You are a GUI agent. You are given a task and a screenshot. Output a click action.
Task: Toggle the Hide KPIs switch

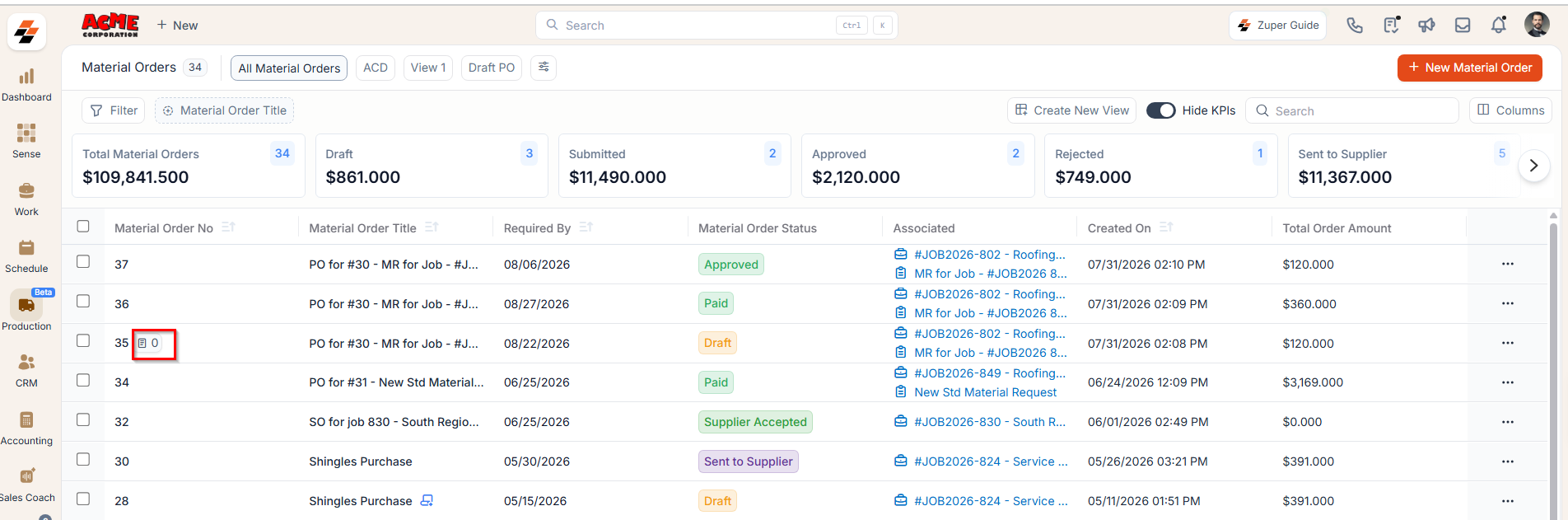(x=1160, y=110)
